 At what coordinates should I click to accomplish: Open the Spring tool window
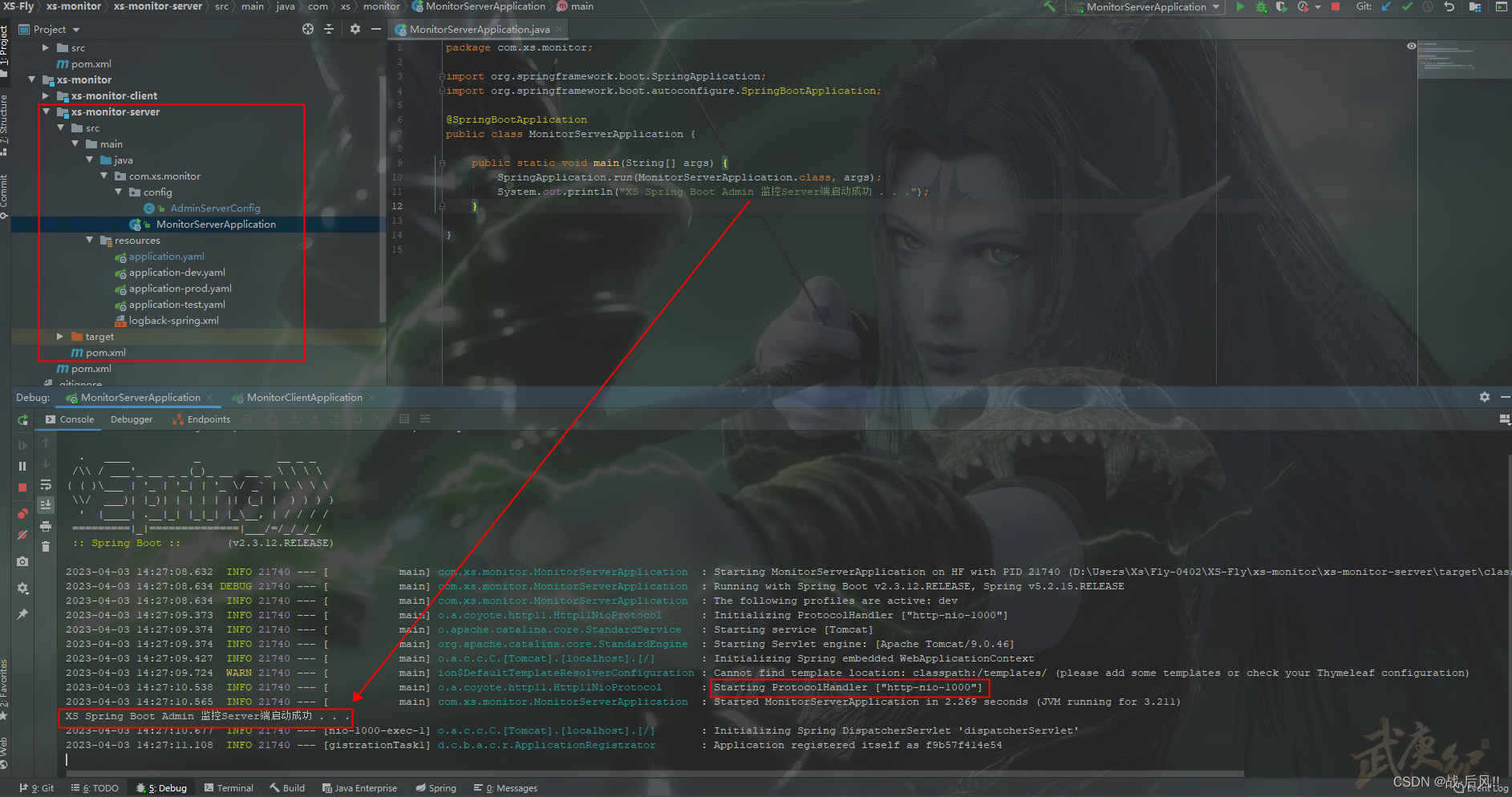pyautogui.click(x=436, y=788)
